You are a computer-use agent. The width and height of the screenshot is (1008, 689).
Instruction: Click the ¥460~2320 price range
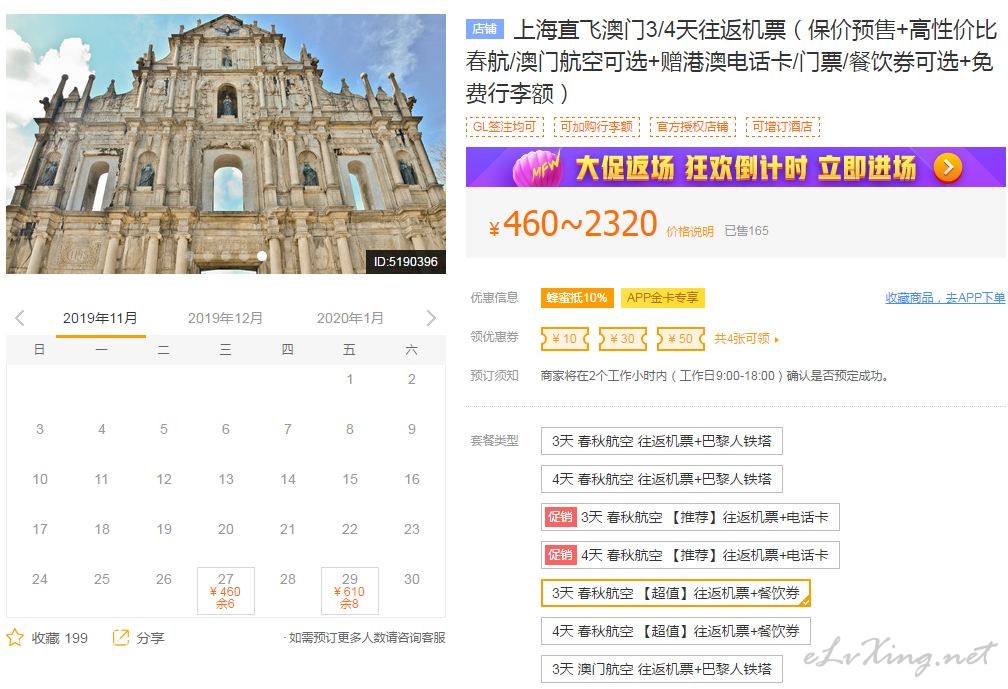pos(573,224)
